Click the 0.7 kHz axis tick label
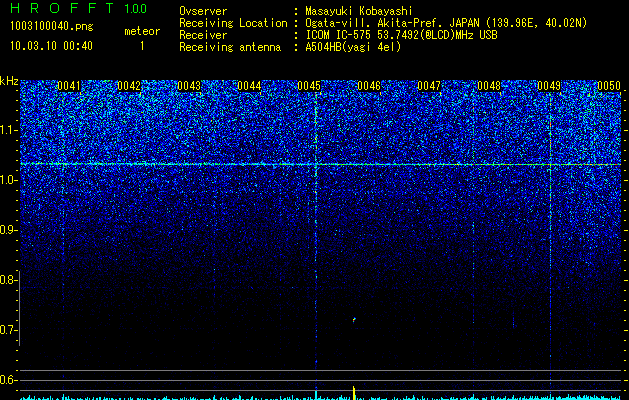The image size is (629, 400). click(x=7, y=330)
